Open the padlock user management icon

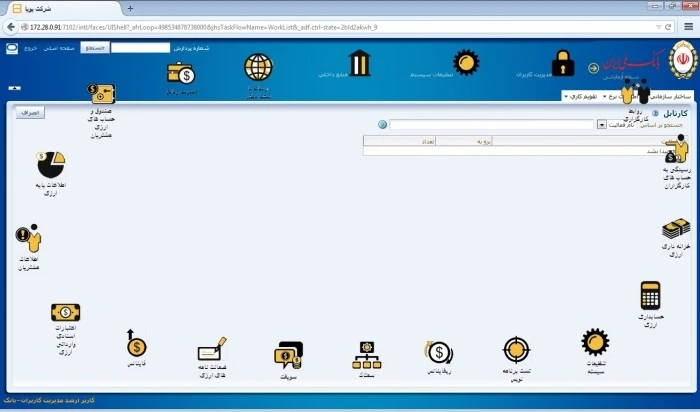[563, 63]
